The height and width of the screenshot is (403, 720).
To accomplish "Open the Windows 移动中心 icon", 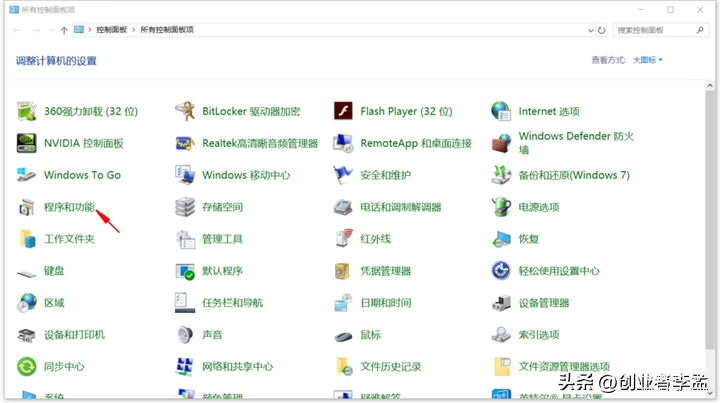I will coord(185,175).
